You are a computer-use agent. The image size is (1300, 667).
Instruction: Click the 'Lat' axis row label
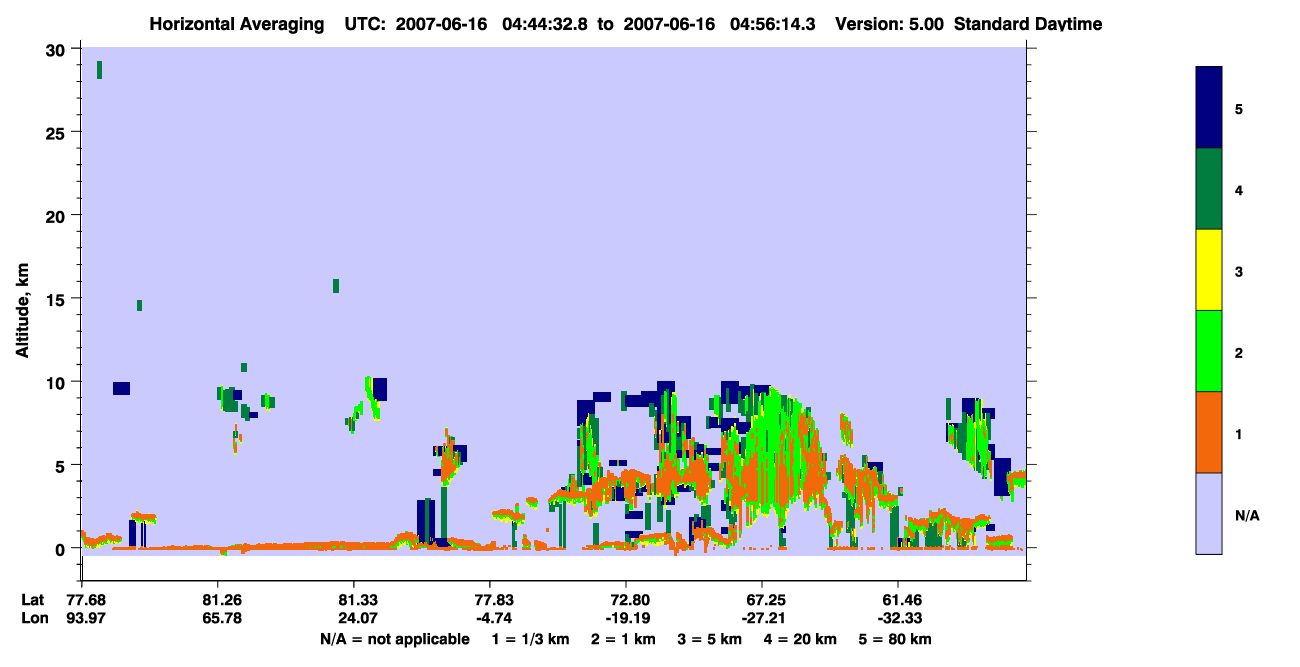(x=31, y=599)
